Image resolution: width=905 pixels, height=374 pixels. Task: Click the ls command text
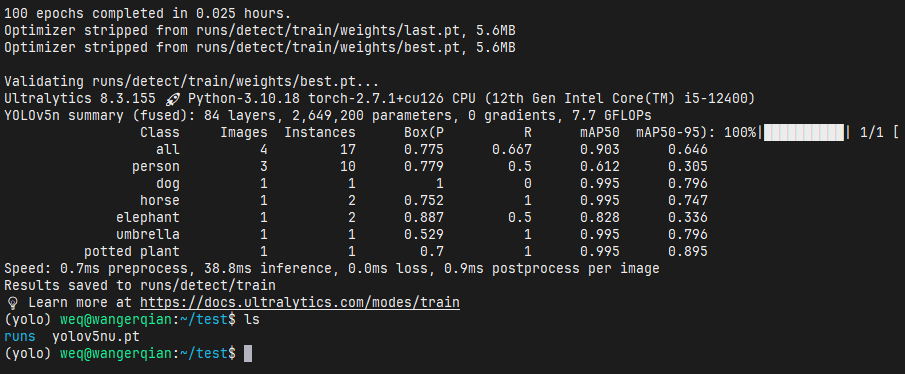pos(252,320)
